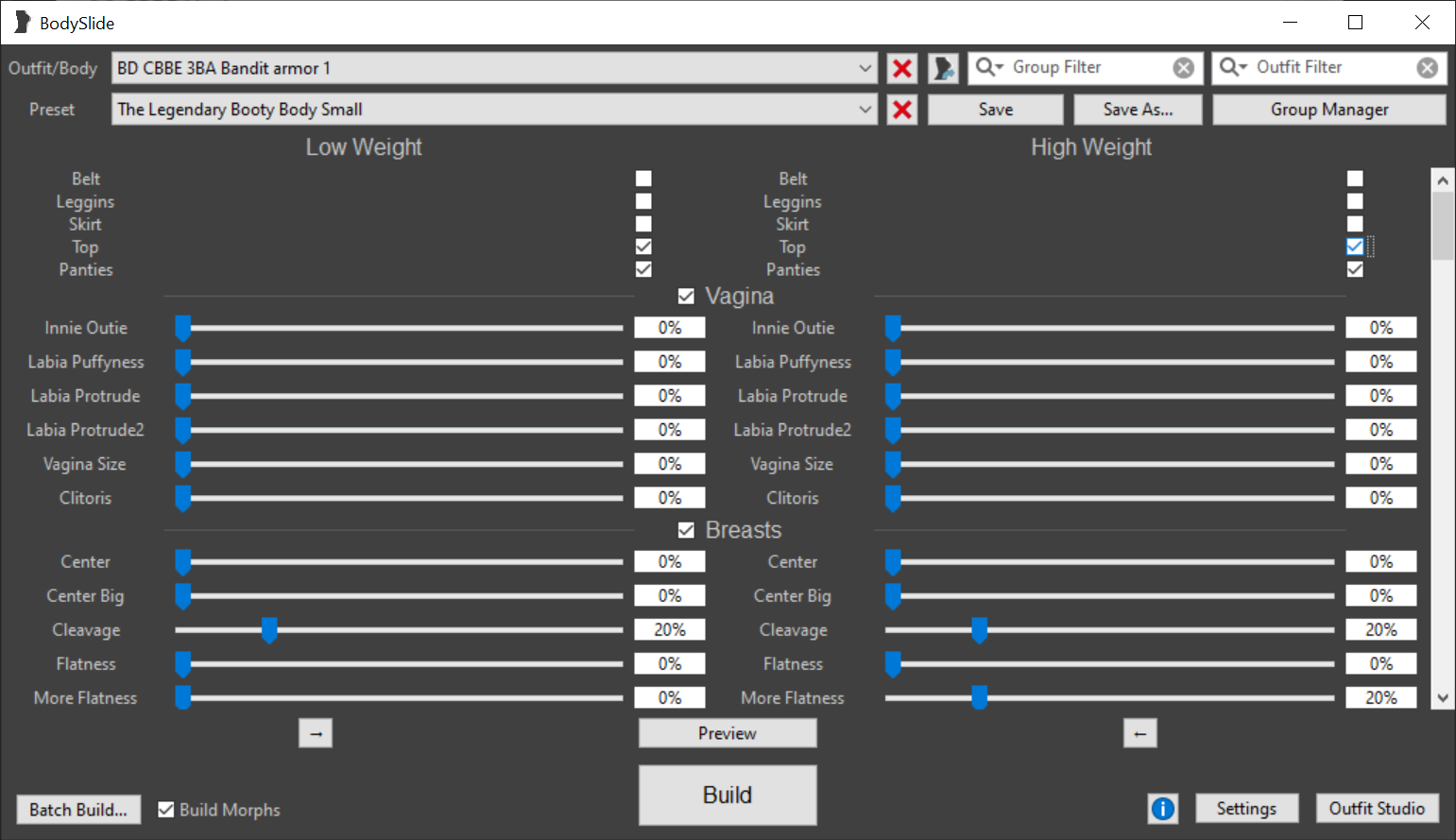Screen dimensions: 1456x840
Task: Open the Outfit/Body dropdown list
Action: point(865,68)
